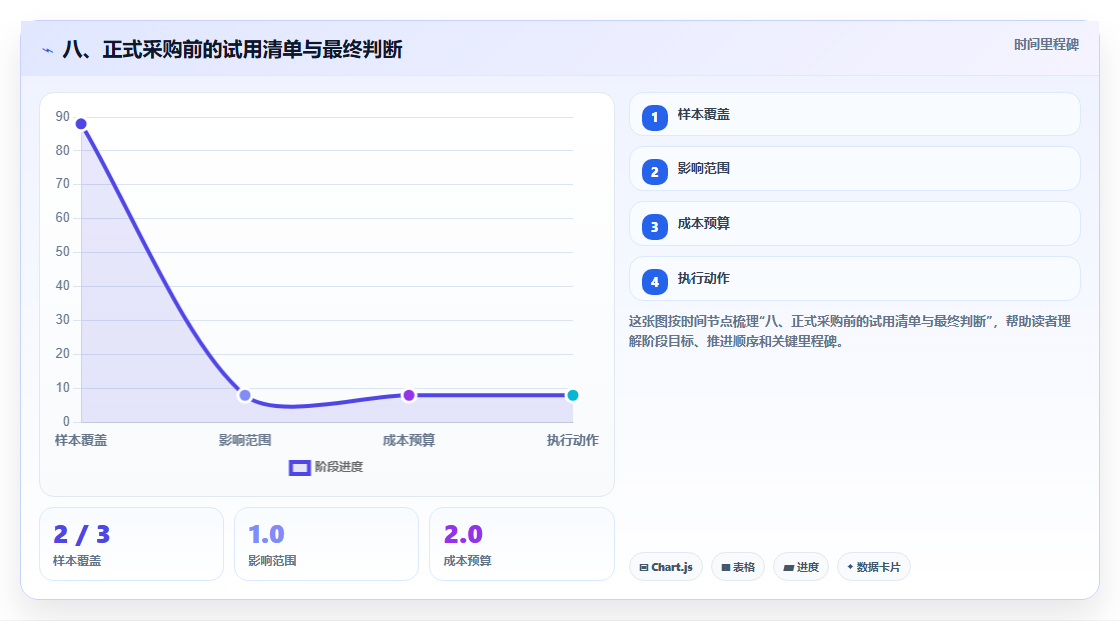This screenshot has height=621, width=1120.
Task: Click the numbered badge 3 for 成本预算
Action: tap(654, 227)
